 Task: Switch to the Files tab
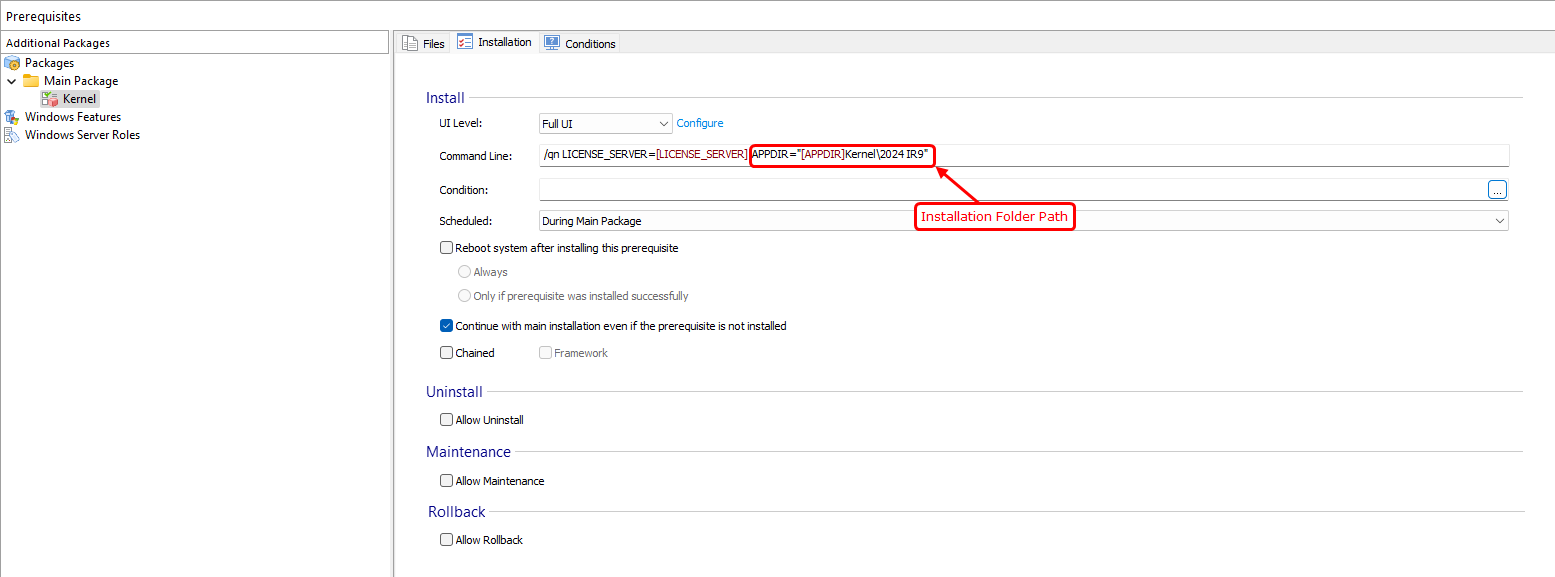(x=433, y=44)
